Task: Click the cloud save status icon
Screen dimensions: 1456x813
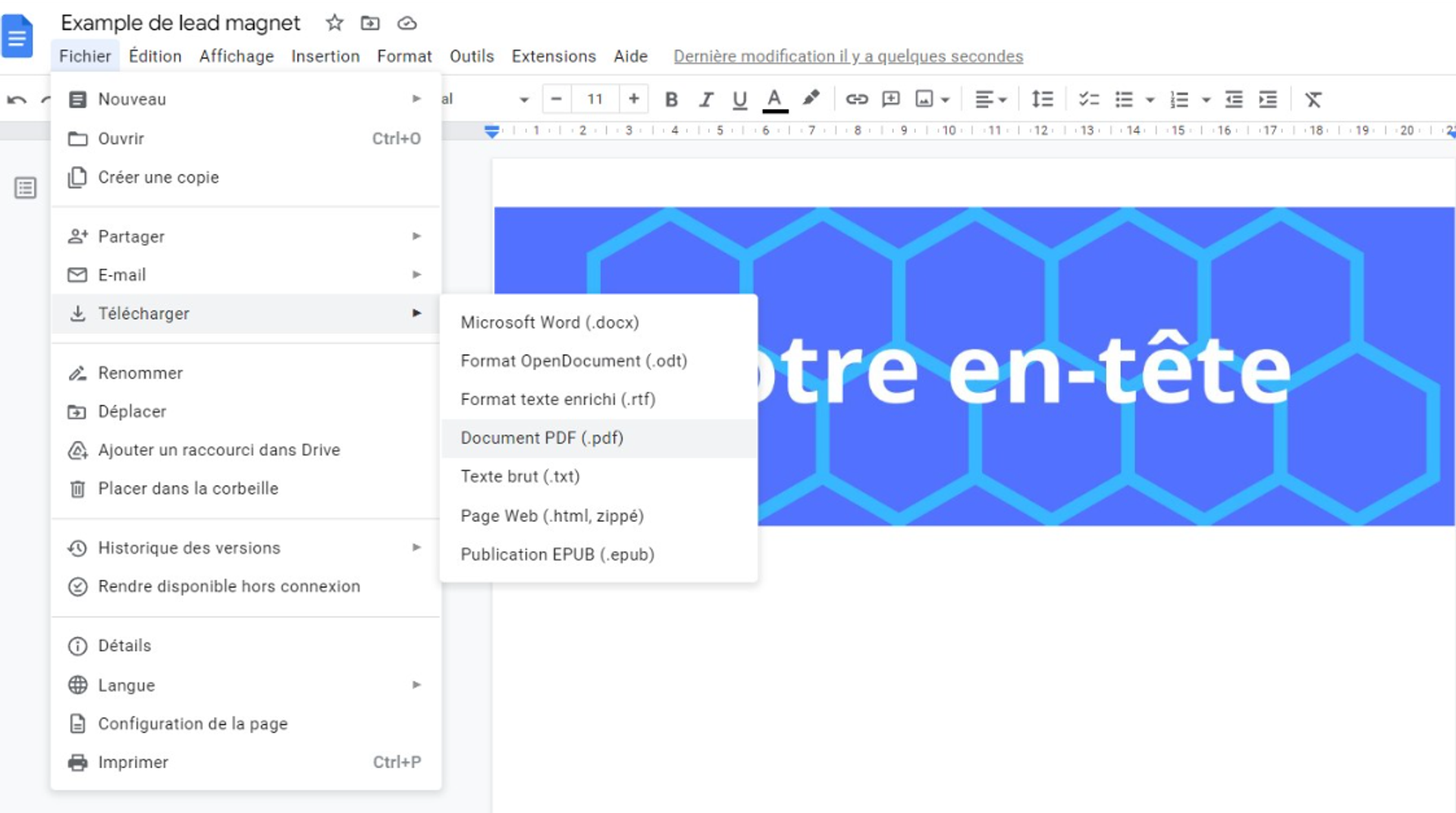Action: click(x=407, y=23)
